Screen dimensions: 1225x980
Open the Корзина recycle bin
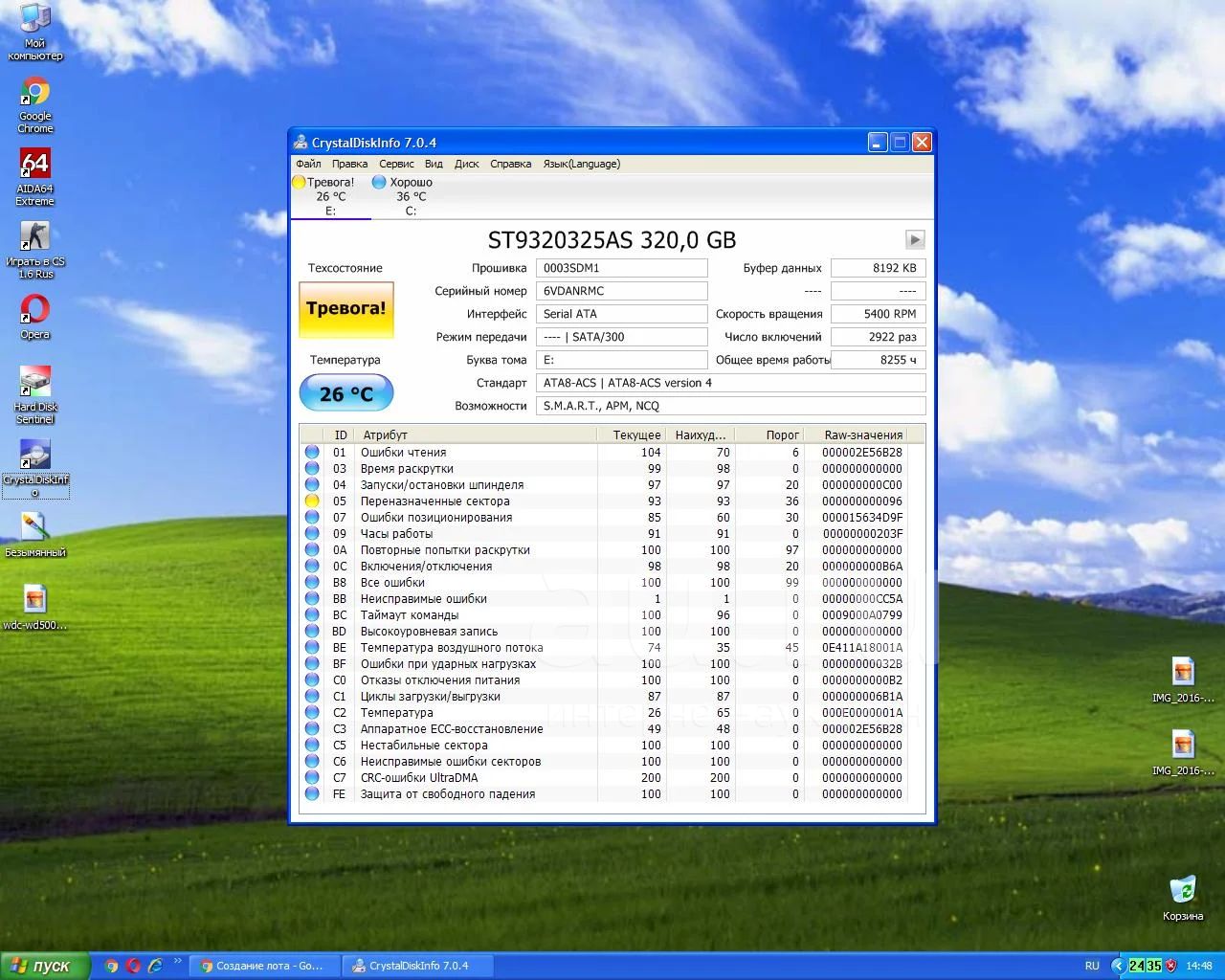click(x=1183, y=890)
